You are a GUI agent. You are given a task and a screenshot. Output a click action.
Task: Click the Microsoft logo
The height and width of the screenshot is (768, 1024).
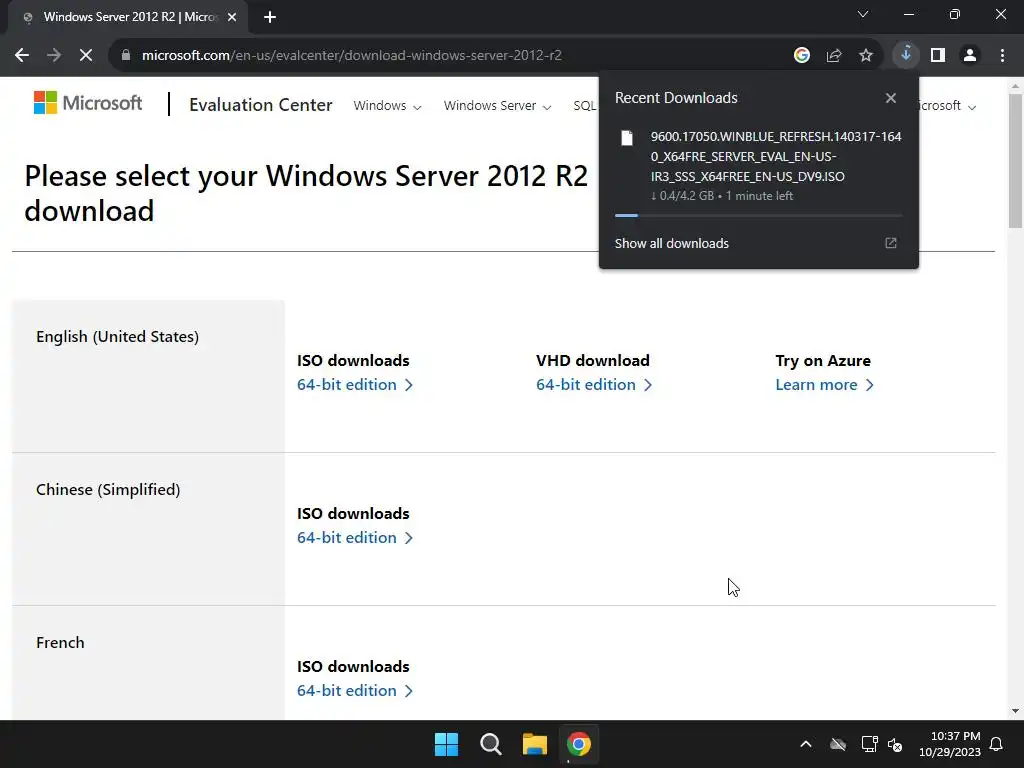coord(88,103)
